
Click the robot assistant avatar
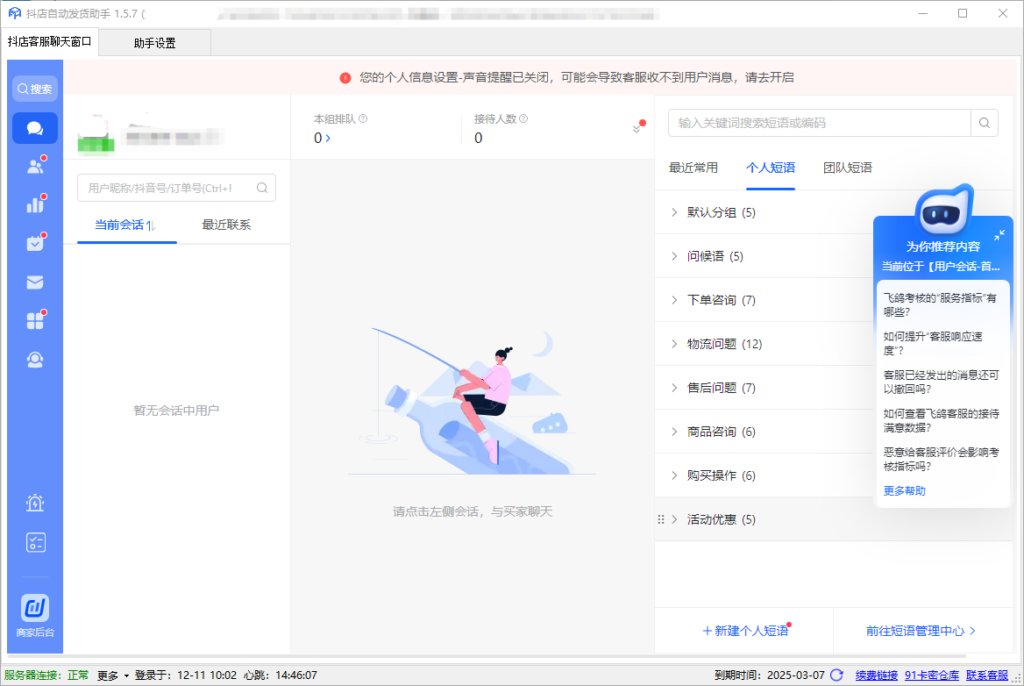[x=942, y=210]
